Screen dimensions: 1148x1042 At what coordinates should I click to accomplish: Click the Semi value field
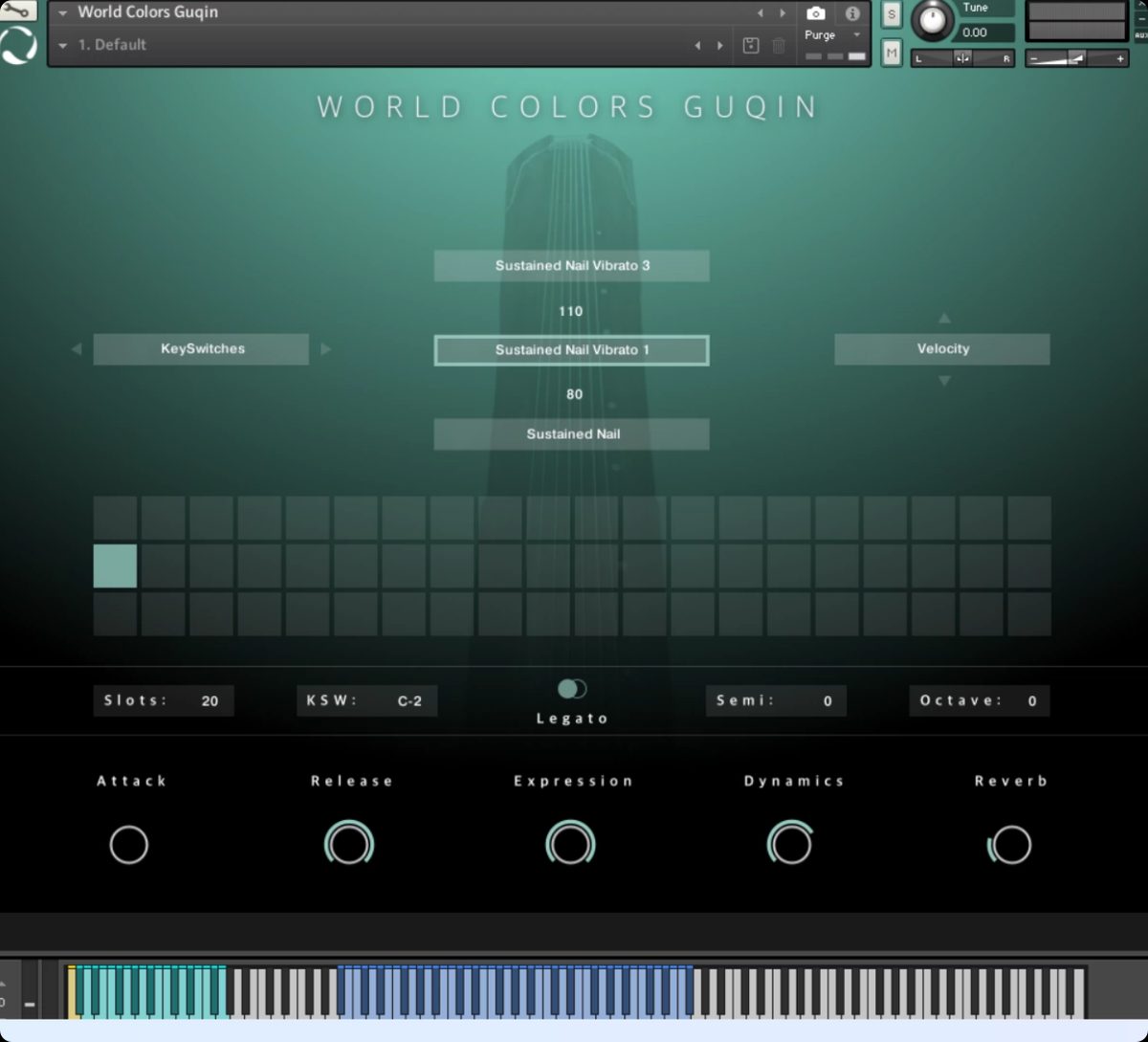776,700
